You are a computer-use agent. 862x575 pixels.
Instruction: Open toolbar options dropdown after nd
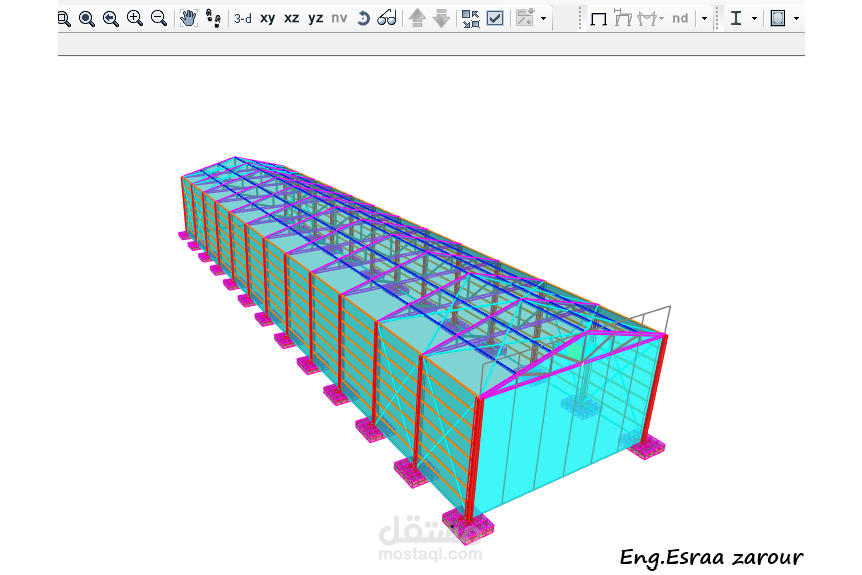click(x=704, y=19)
